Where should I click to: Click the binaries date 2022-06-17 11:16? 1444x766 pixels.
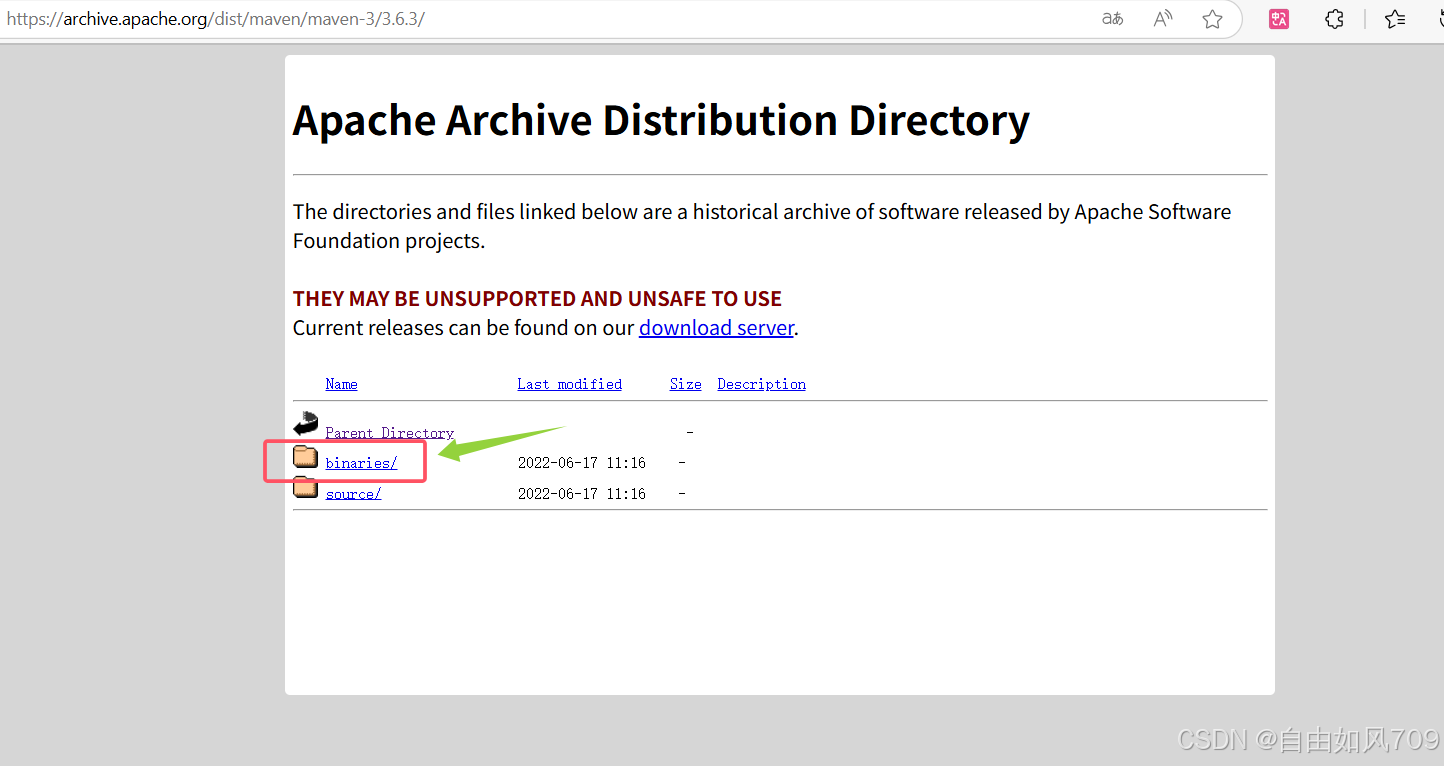click(581, 463)
